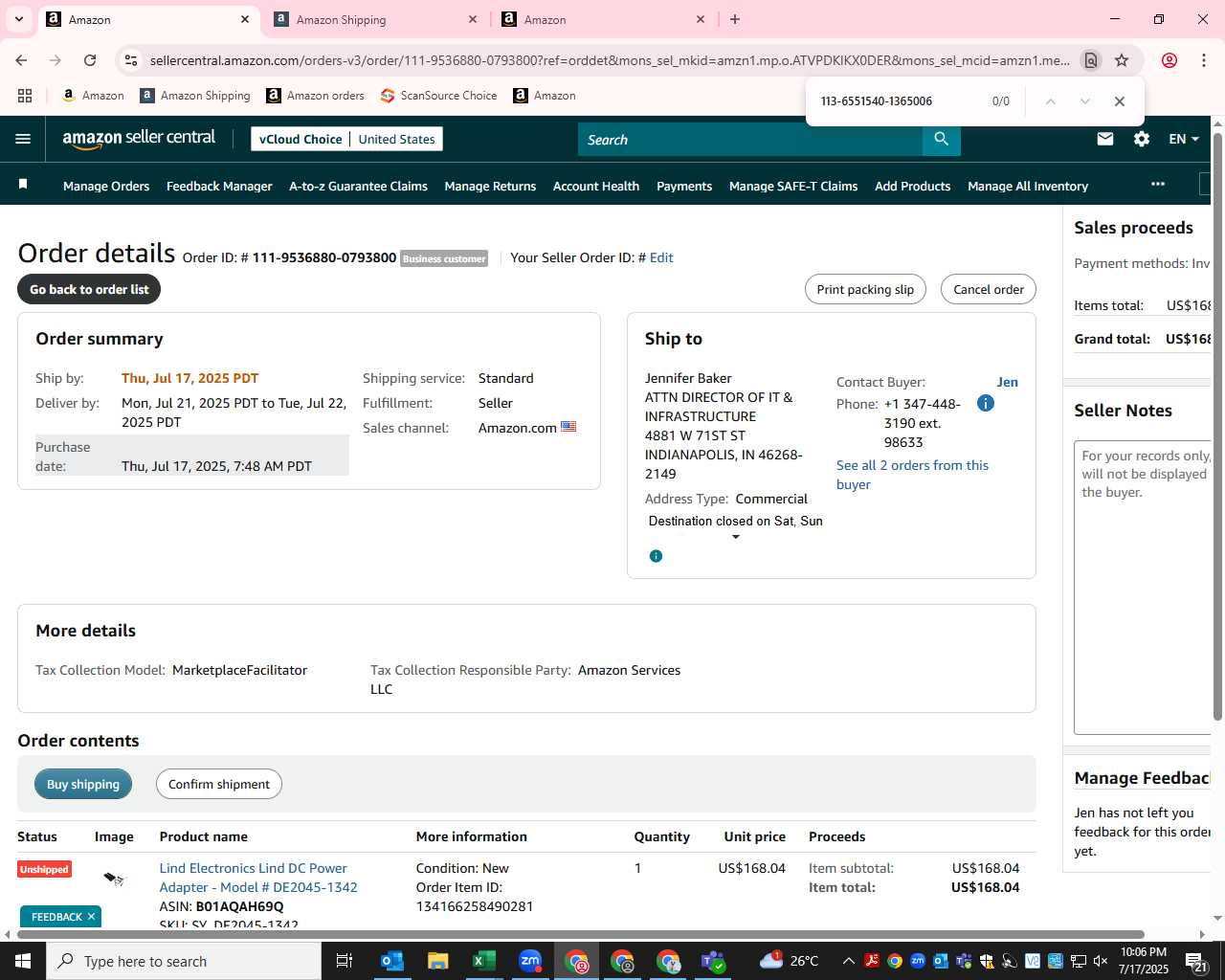Click the Seller Central search field

point(750,140)
